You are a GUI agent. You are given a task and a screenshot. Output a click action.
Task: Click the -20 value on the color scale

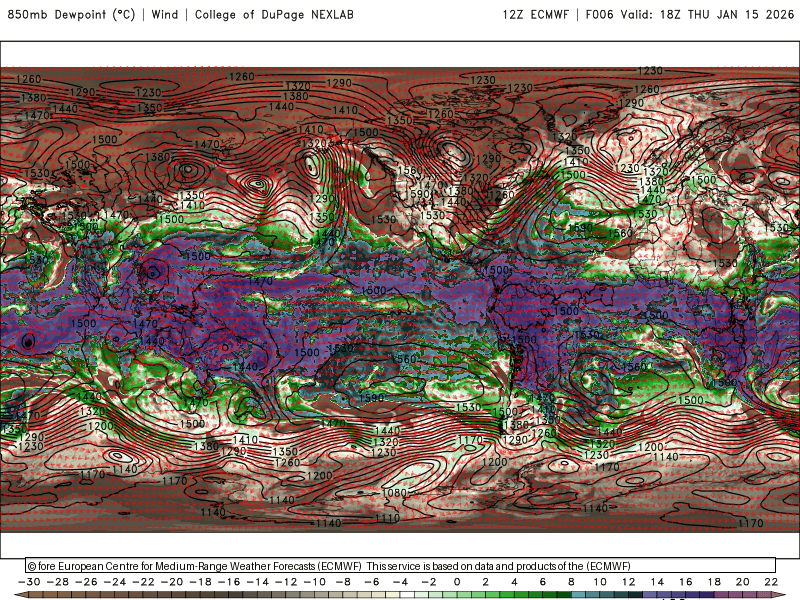pos(172,582)
